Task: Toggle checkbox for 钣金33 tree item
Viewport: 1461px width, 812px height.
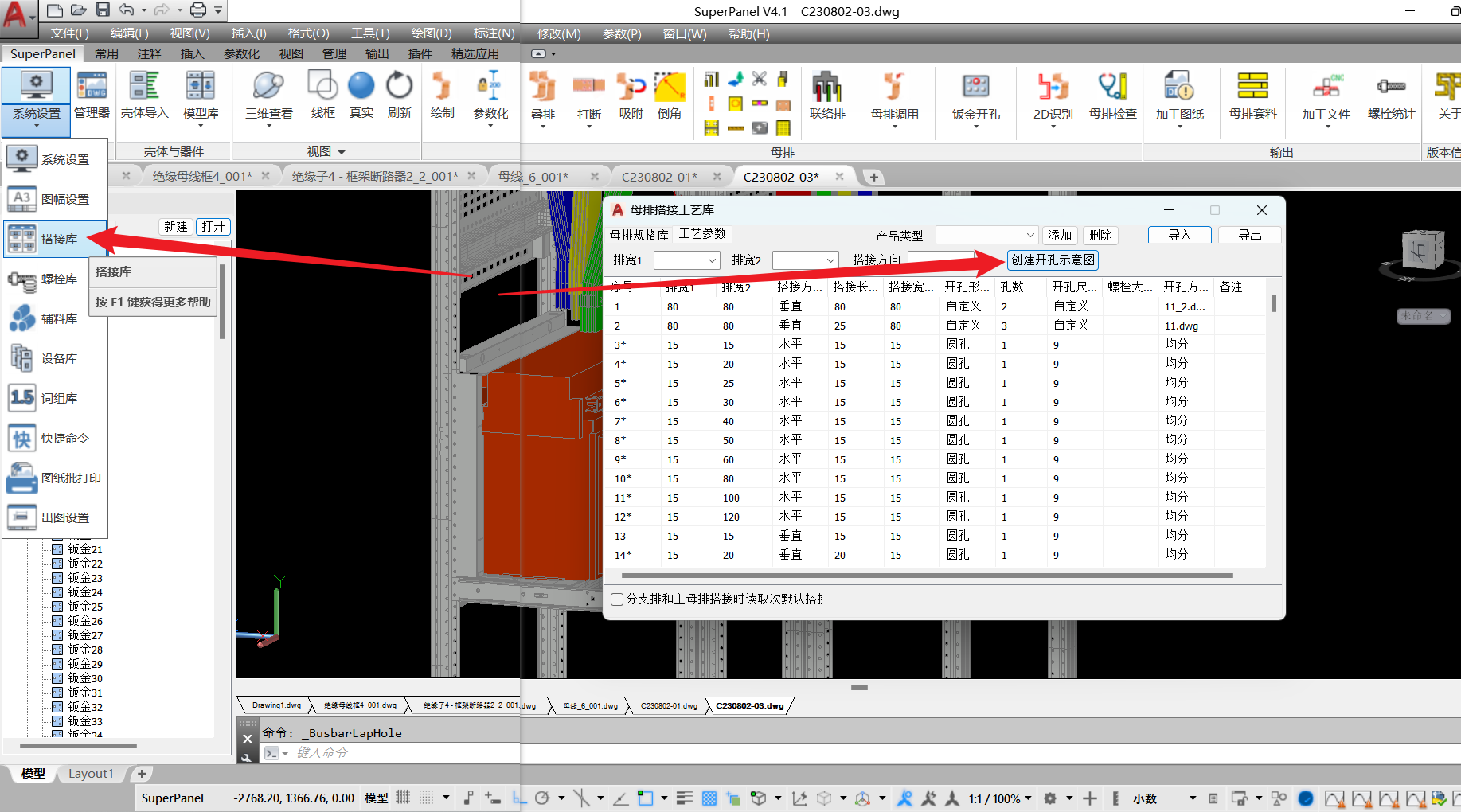Action: (x=57, y=721)
